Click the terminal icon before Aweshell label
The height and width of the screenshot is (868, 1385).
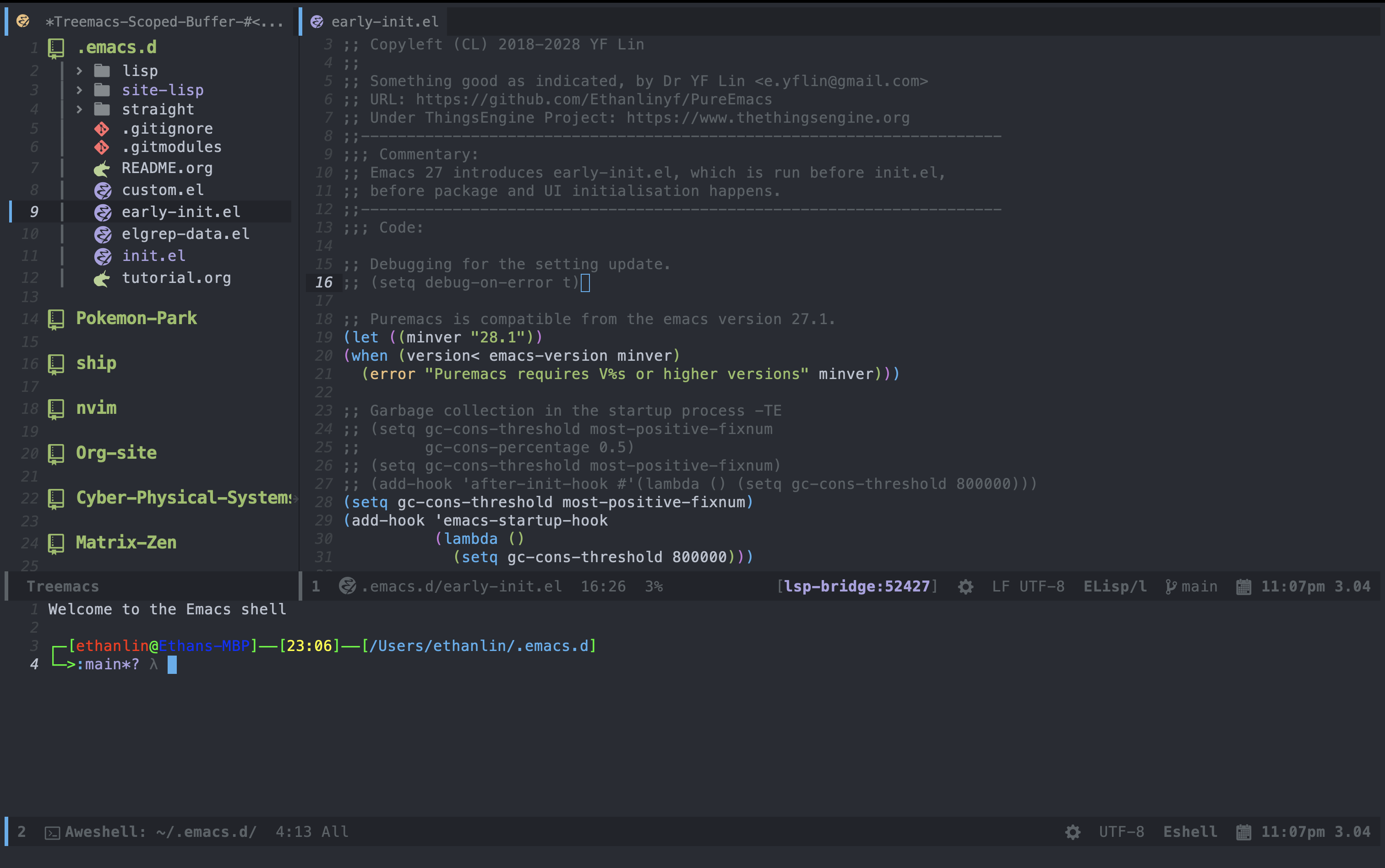point(52,833)
